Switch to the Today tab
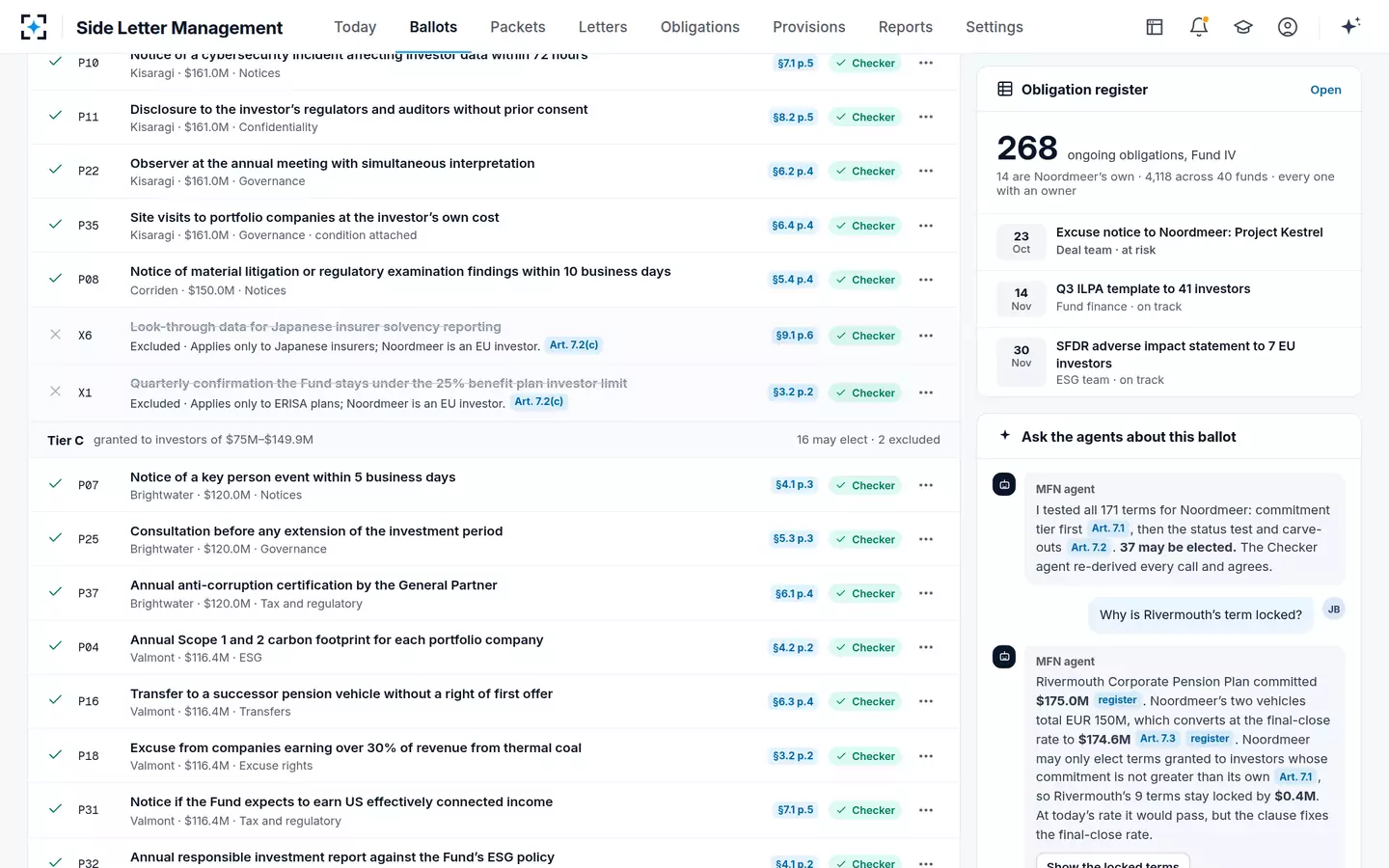 (355, 27)
